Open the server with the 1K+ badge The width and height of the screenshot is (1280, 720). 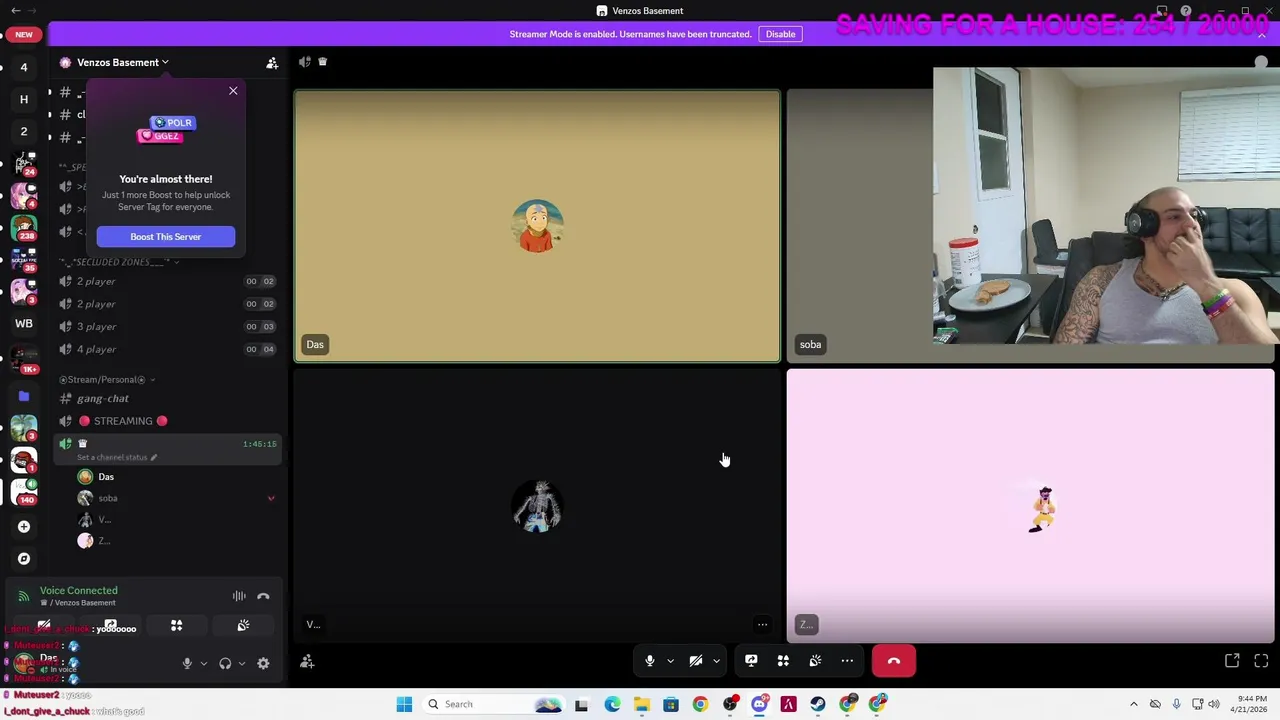(x=24, y=357)
